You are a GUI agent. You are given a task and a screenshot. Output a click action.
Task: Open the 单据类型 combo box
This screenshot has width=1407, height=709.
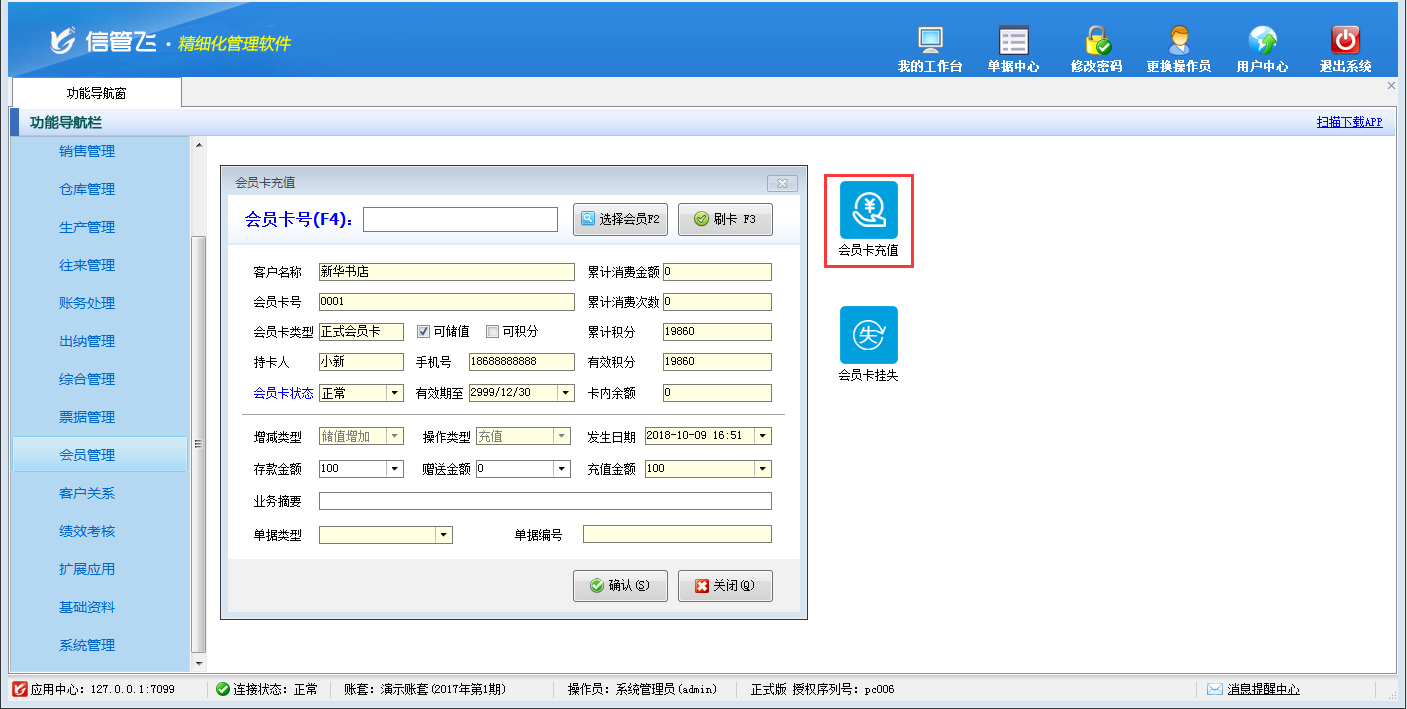pyautogui.click(x=443, y=536)
